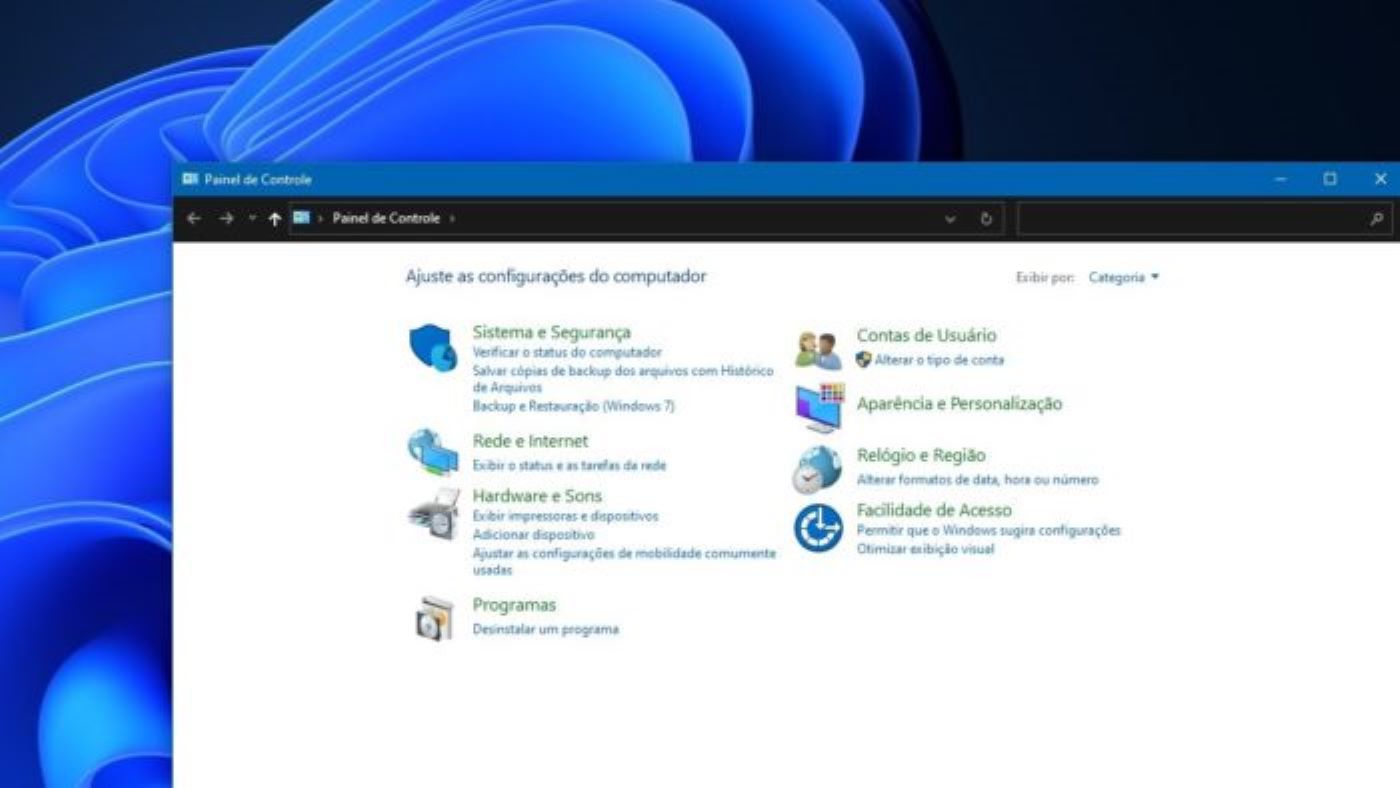1400x788 pixels.
Task: Open Relógio e Região category
Action: click(921, 456)
